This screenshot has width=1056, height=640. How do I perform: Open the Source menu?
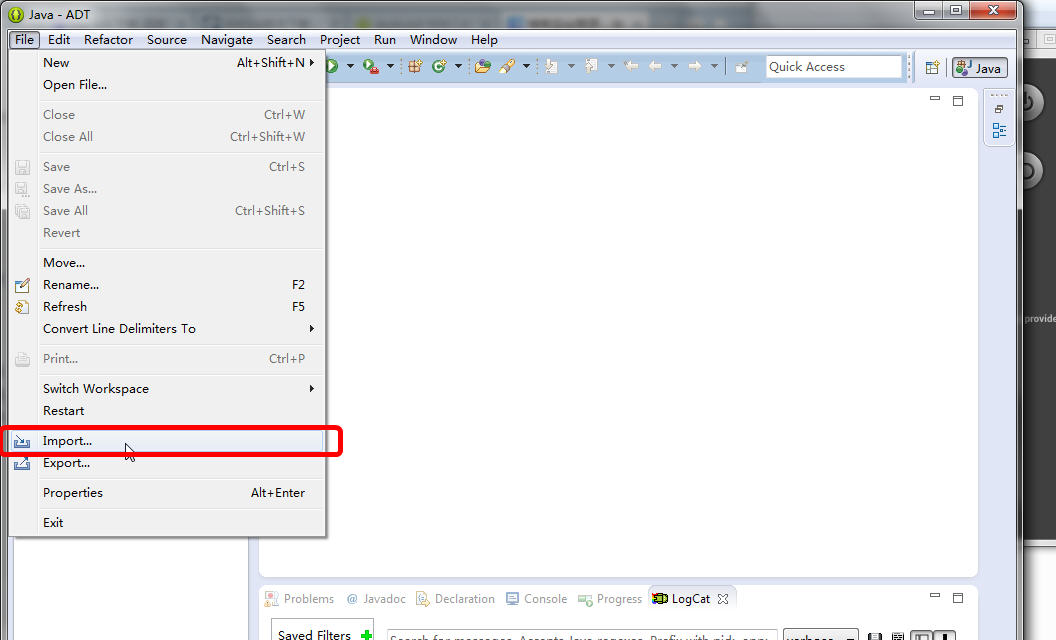[x=167, y=40]
